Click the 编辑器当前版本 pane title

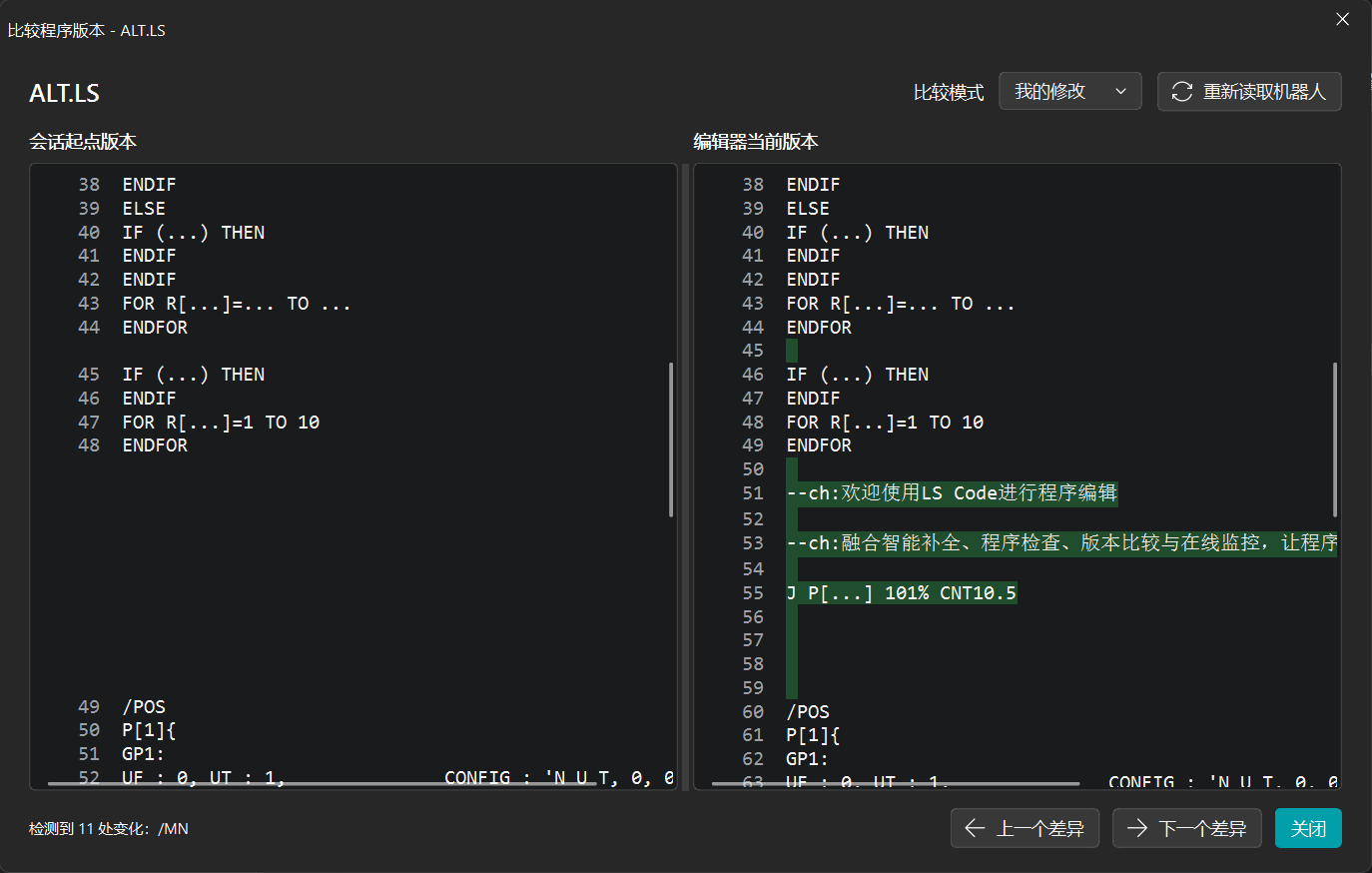tap(756, 142)
